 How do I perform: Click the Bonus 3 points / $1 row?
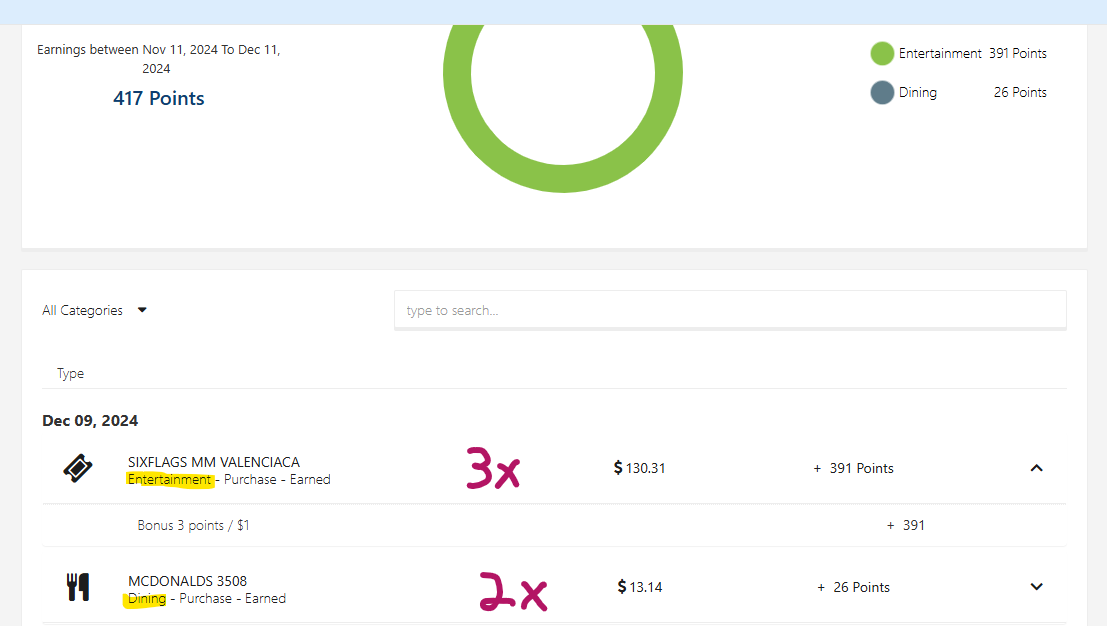pyautogui.click(x=193, y=524)
